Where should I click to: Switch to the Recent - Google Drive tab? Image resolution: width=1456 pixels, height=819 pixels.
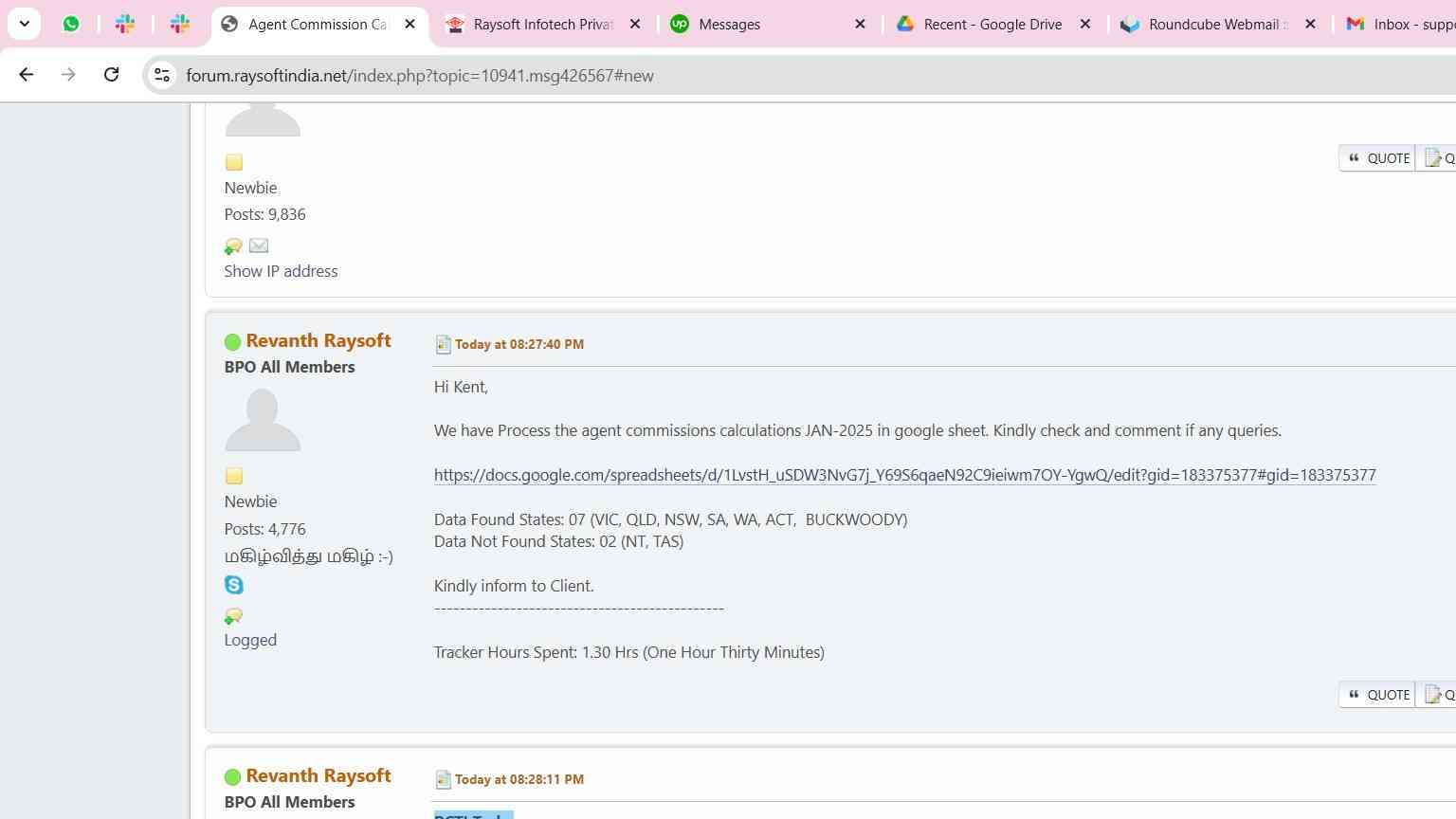[x=992, y=24]
